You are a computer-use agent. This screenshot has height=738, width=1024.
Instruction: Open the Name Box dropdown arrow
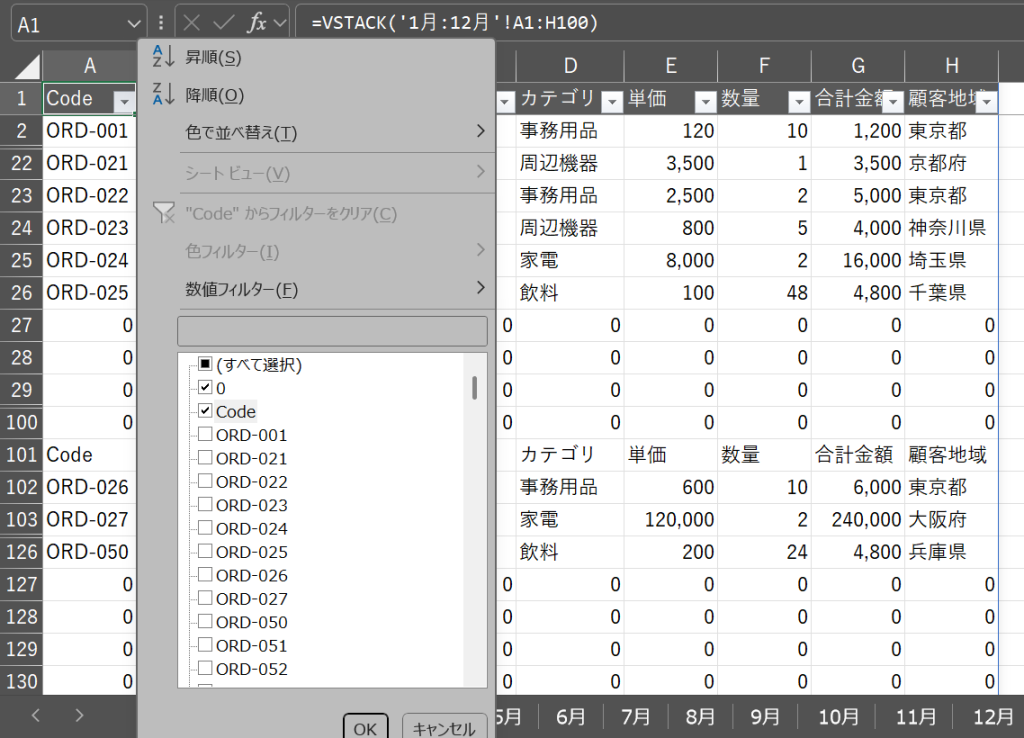[135, 23]
